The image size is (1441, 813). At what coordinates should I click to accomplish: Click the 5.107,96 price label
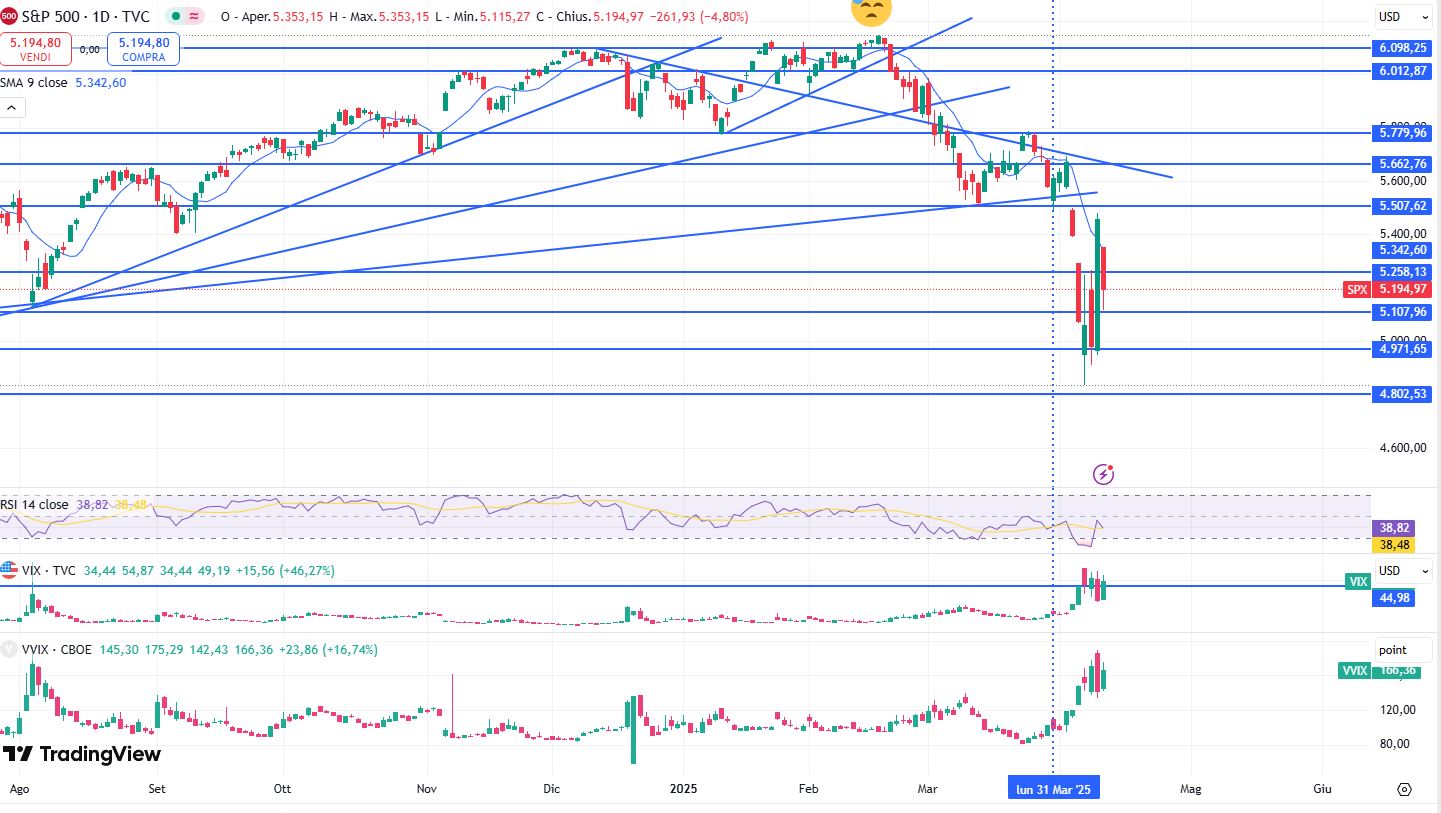click(x=1403, y=312)
